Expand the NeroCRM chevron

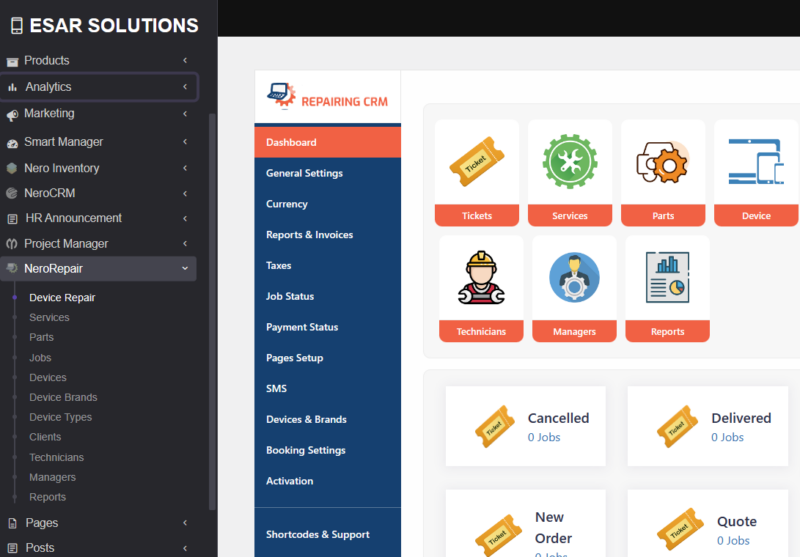(x=185, y=193)
